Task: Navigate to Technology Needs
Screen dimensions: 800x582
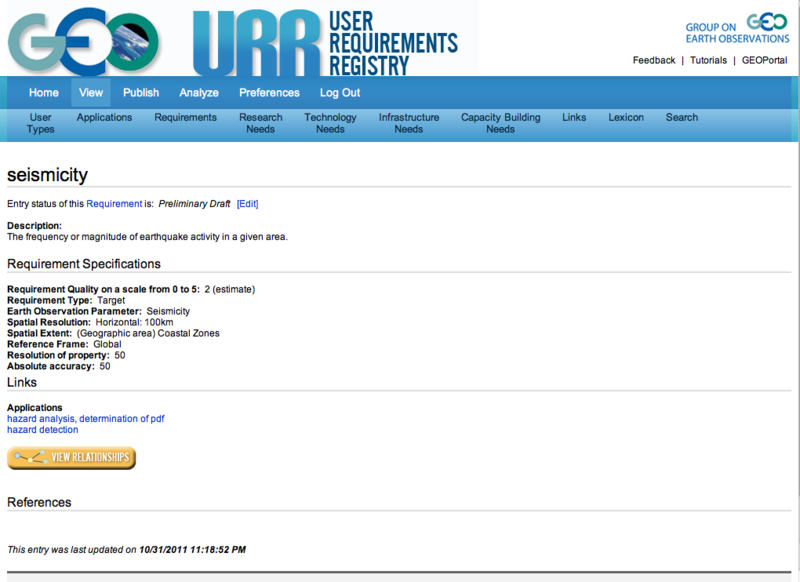Action: tap(330, 123)
